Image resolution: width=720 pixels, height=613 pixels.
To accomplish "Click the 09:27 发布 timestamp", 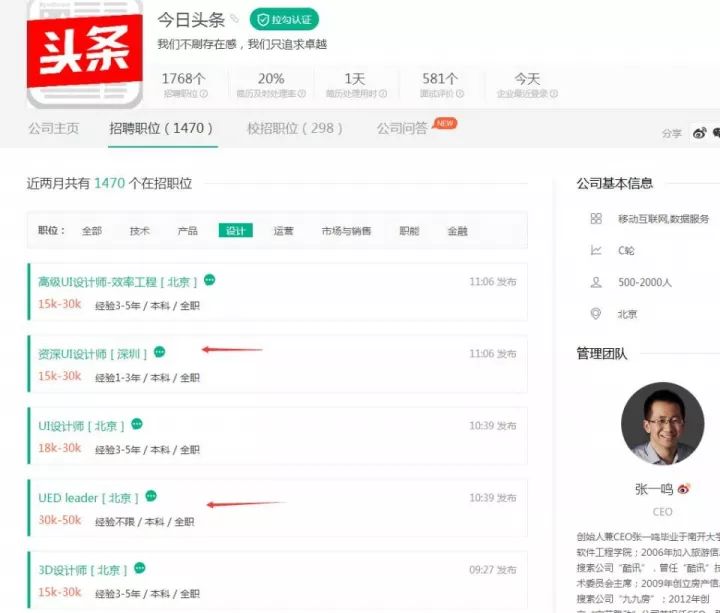I will [493, 570].
